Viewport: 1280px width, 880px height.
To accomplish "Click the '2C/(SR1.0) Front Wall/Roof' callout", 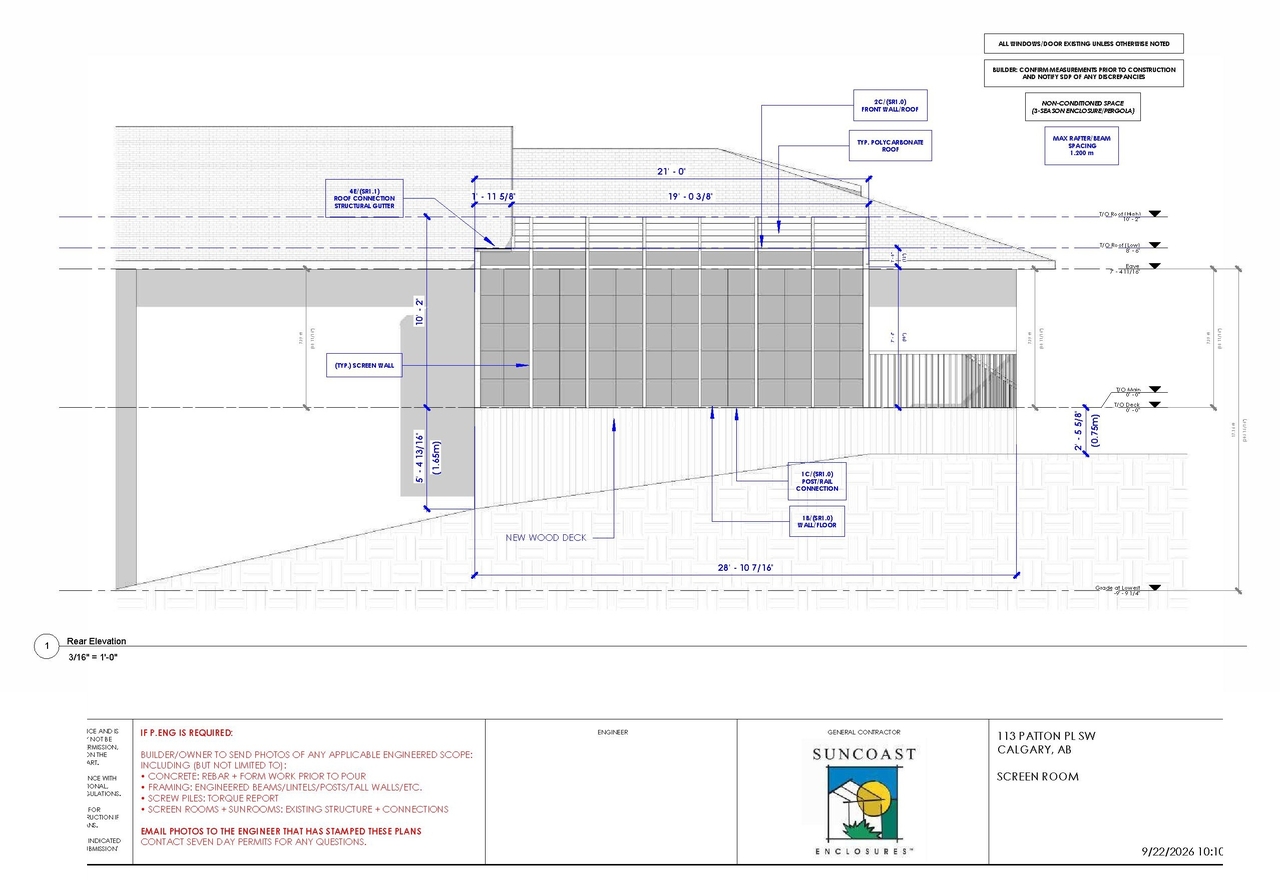I will (x=890, y=105).
